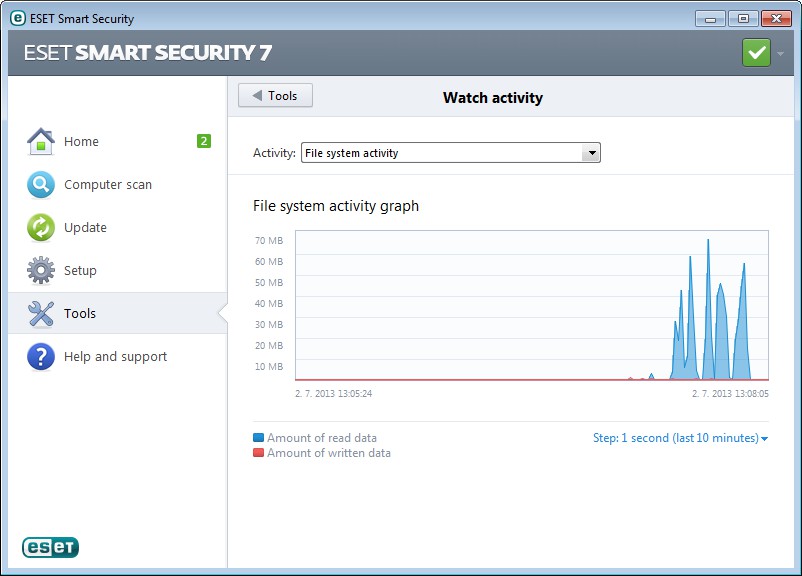Click the green notification badge on Home
This screenshot has height=576, width=802.
[203, 141]
